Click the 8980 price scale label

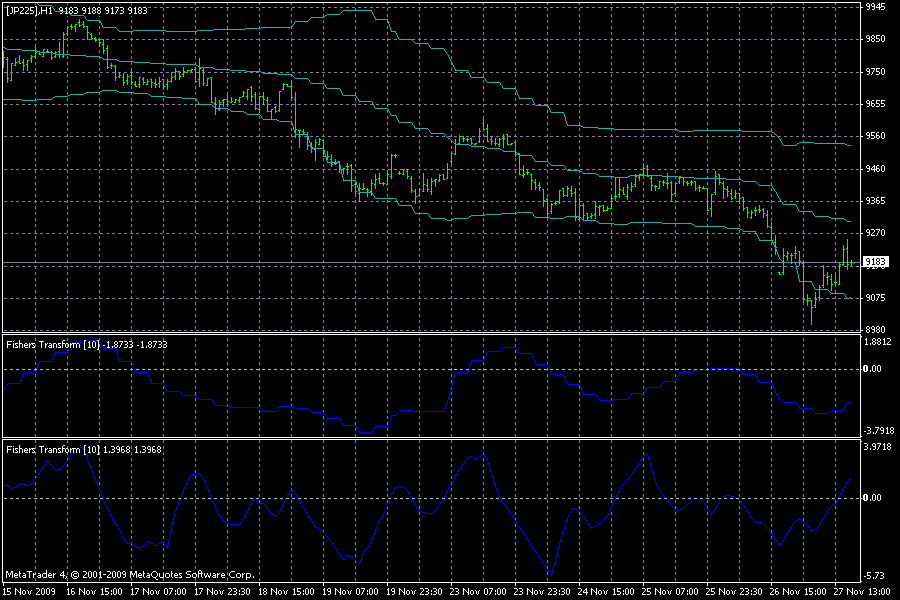[x=875, y=329]
